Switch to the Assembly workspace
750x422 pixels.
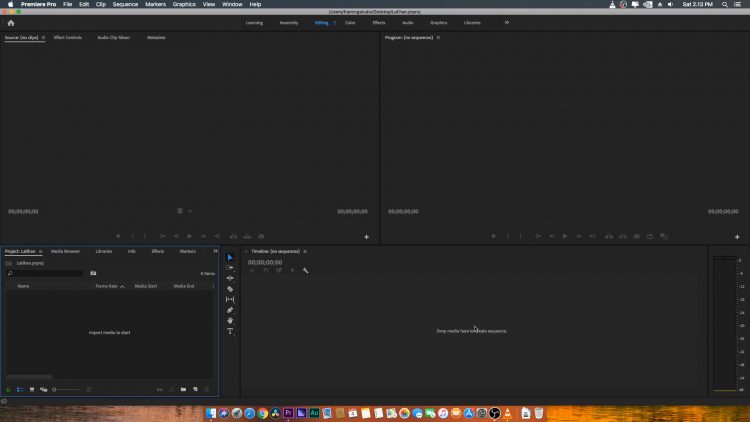(289, 22)
